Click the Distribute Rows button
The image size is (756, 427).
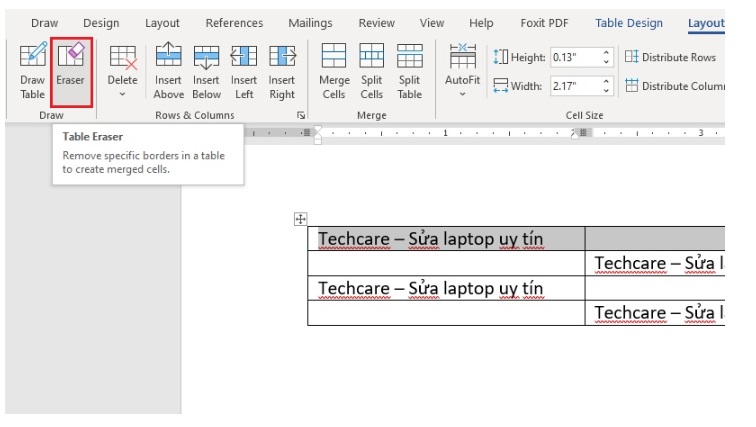[x=671, y=57]
